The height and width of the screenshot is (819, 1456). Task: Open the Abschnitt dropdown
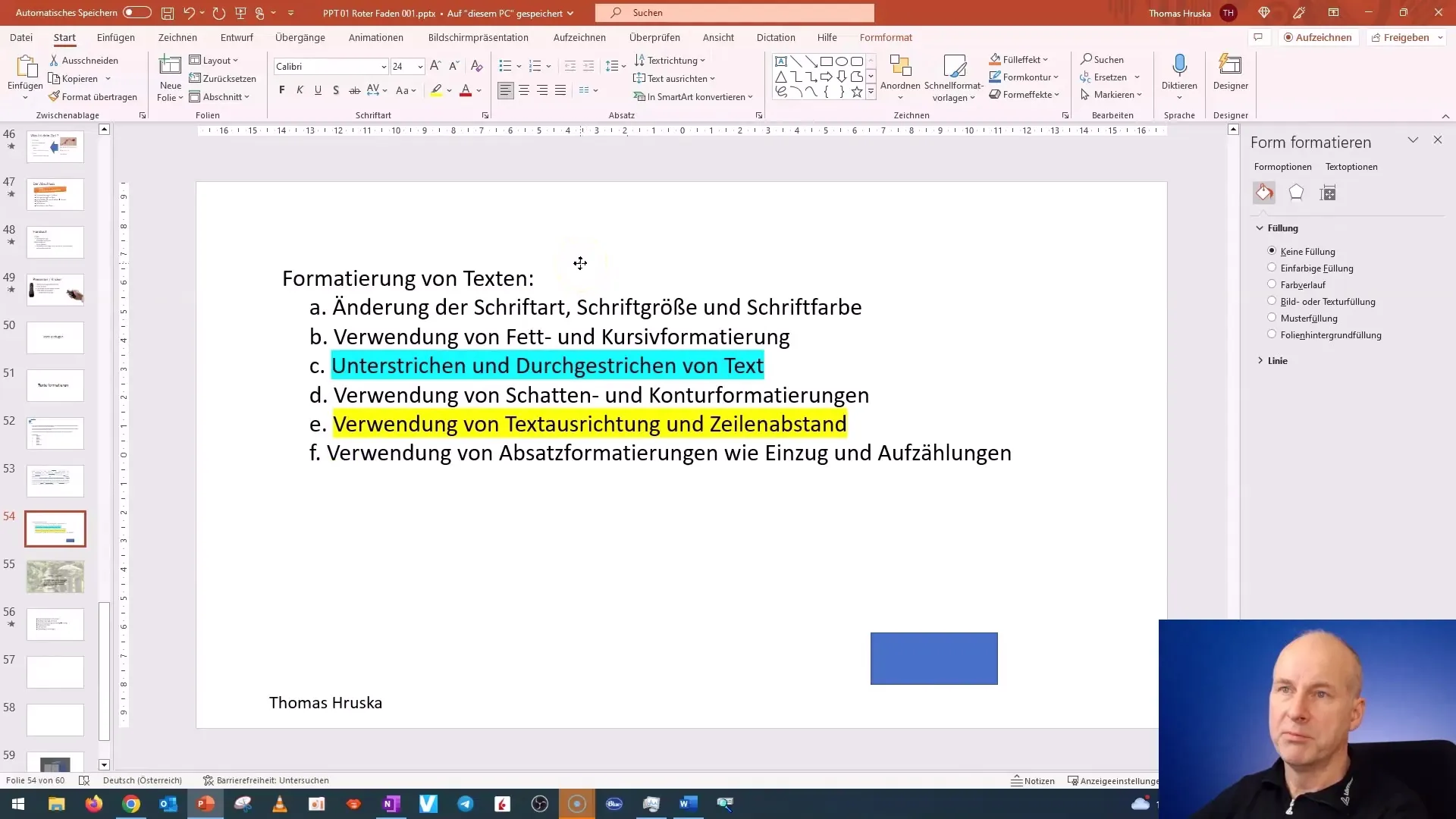tap(219, 96)
